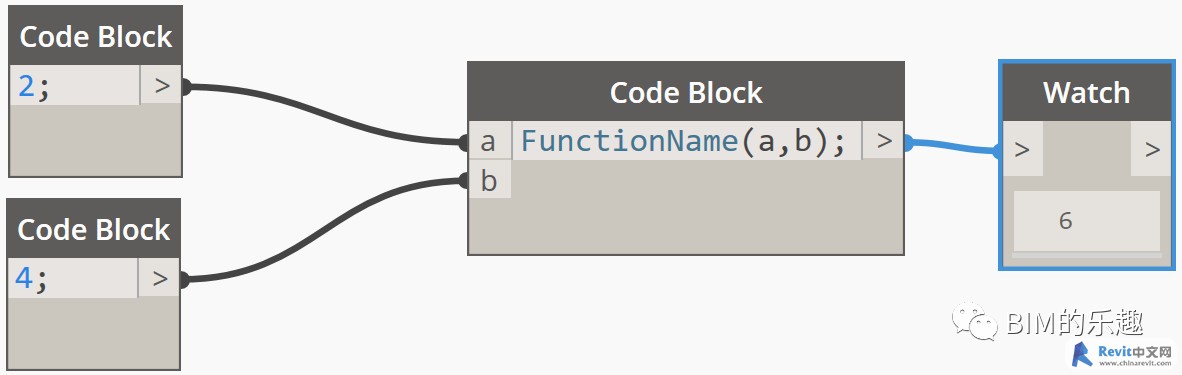The image size is (1182, 375).
Task: Click the Watch node output port
Action: click(1151, 149)
